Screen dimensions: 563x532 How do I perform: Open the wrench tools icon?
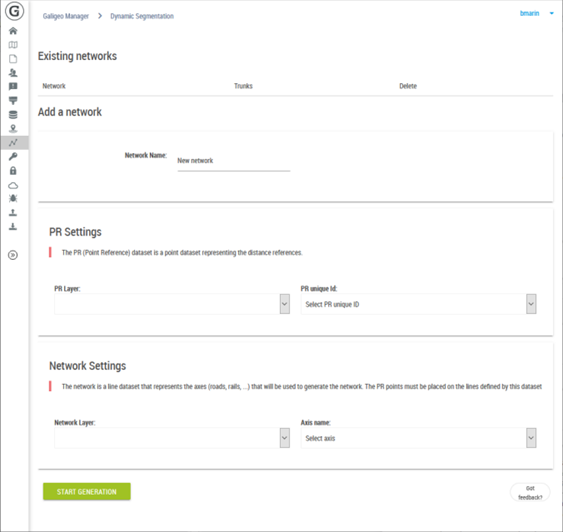pyautogui.click(x=13, y=157)
